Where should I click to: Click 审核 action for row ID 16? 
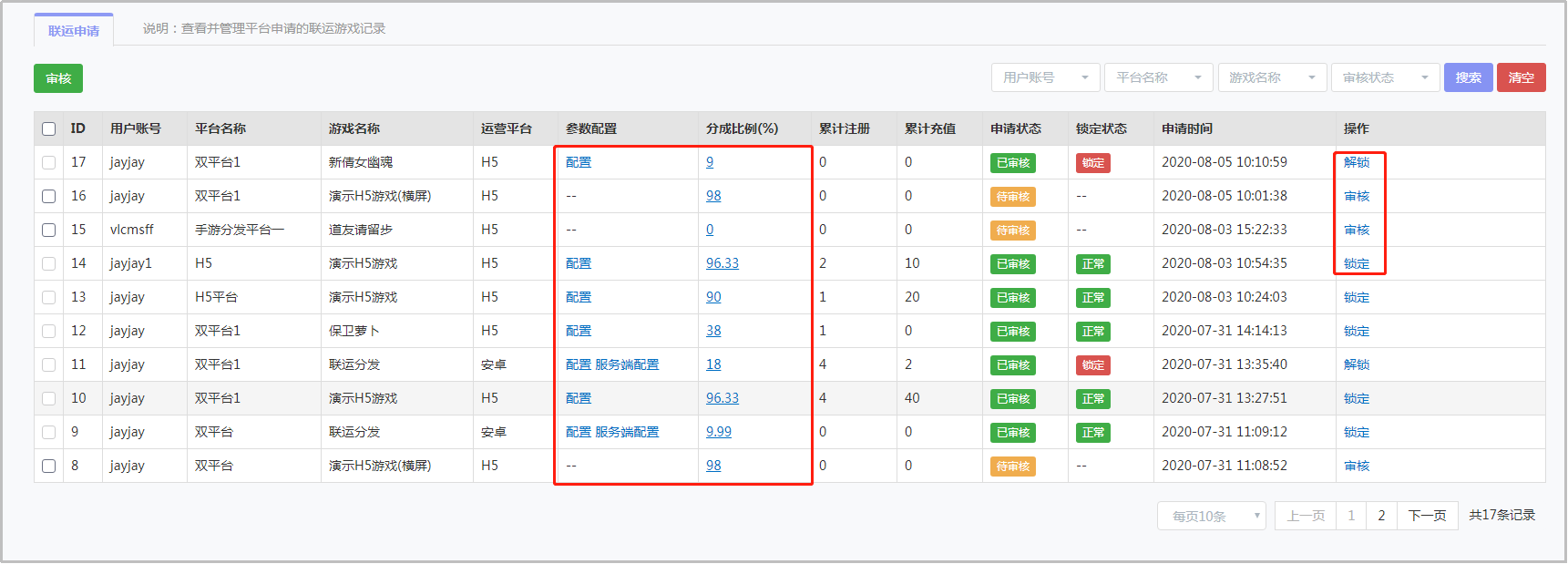click(1357, 196)
